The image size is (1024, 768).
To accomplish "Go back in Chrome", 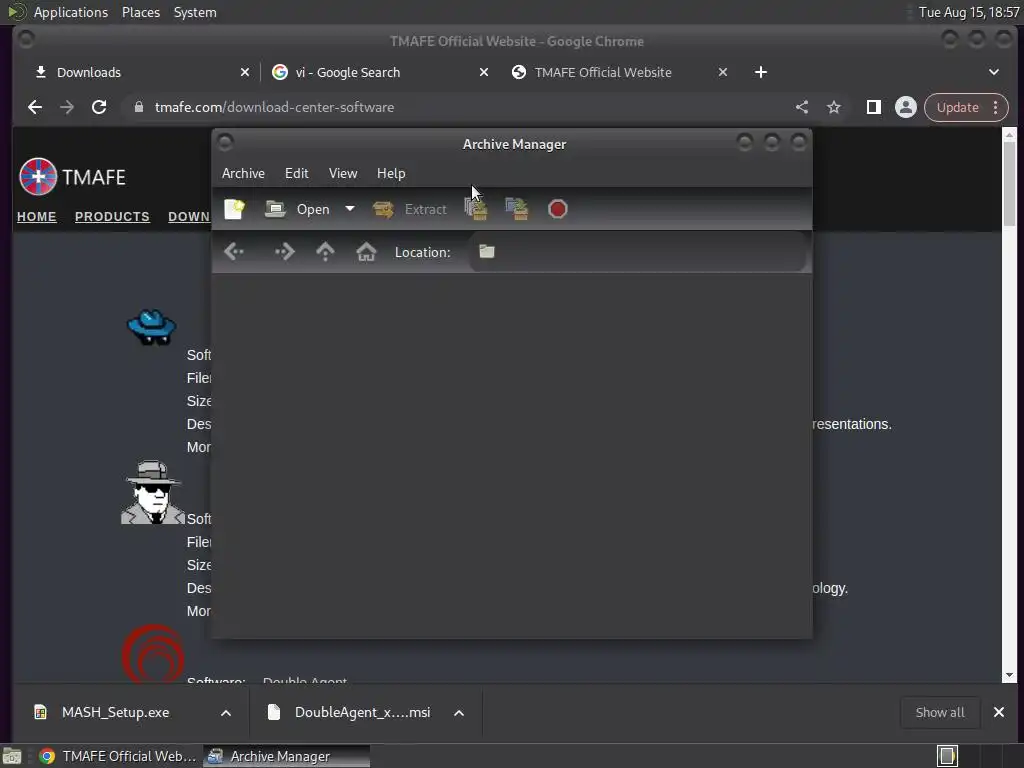I will tap(35, 107).
